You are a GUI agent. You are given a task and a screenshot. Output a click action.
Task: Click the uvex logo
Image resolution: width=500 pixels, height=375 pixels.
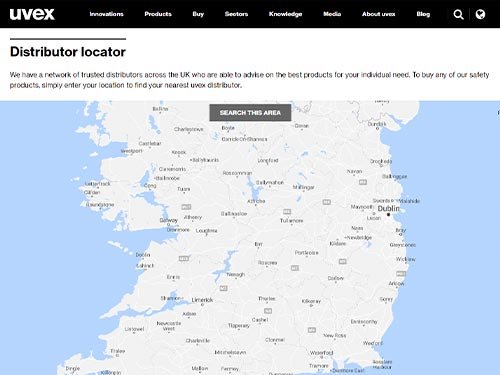tap(32, 14)
